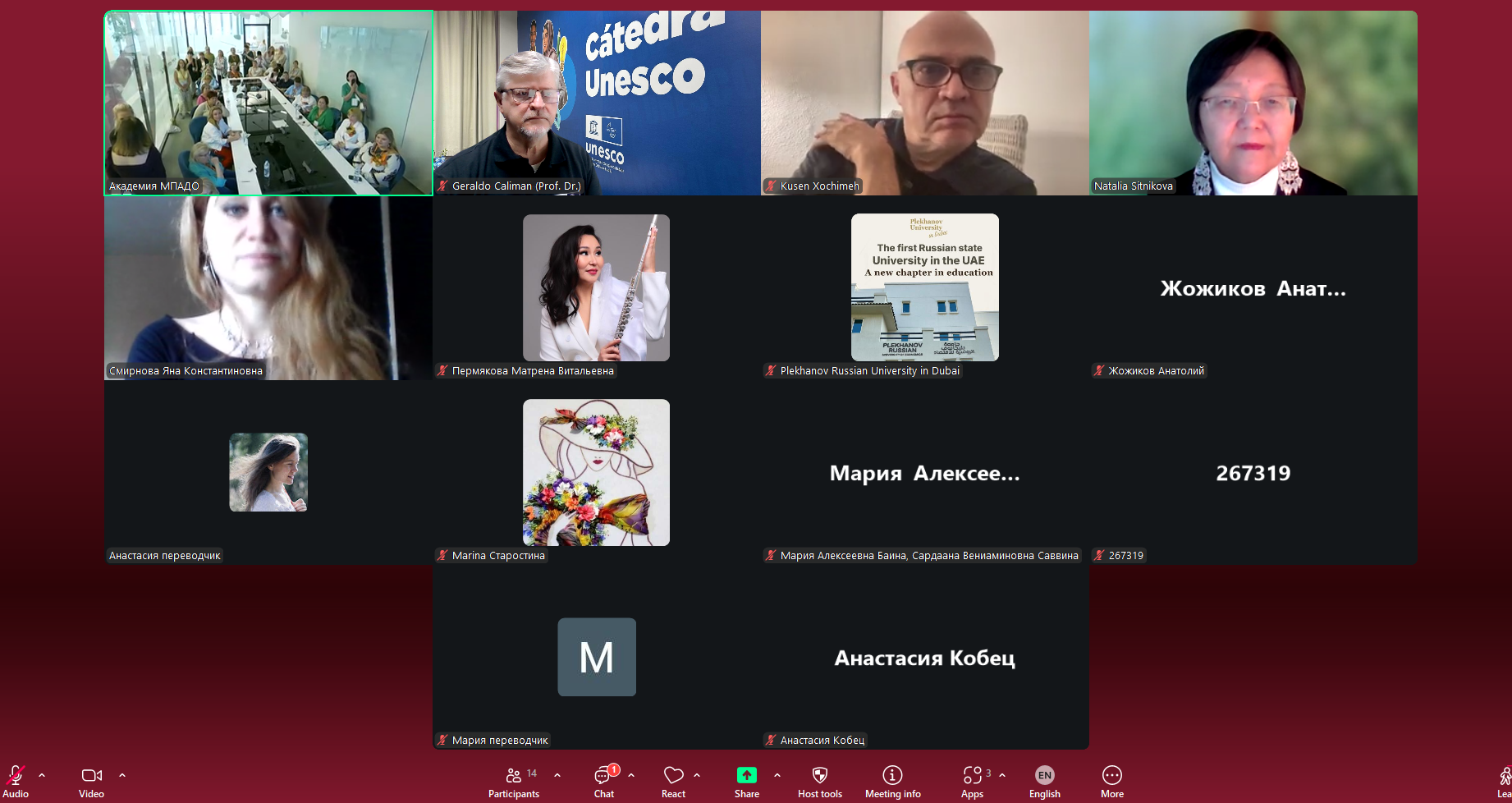This screenshot has height=803, width=1512.
Task: Open the Participants panel
Action: click(x=514, y=781)
